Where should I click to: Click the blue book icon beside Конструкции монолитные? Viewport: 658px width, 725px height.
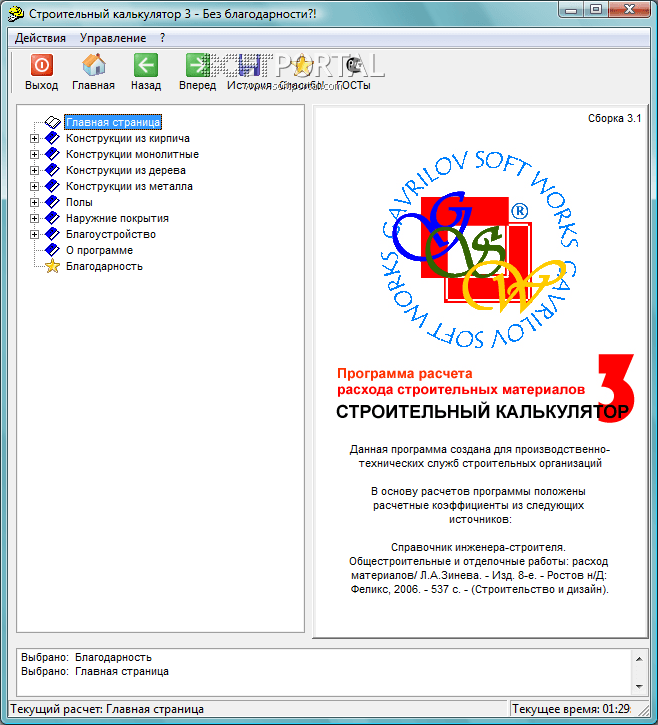coord(52,154)
